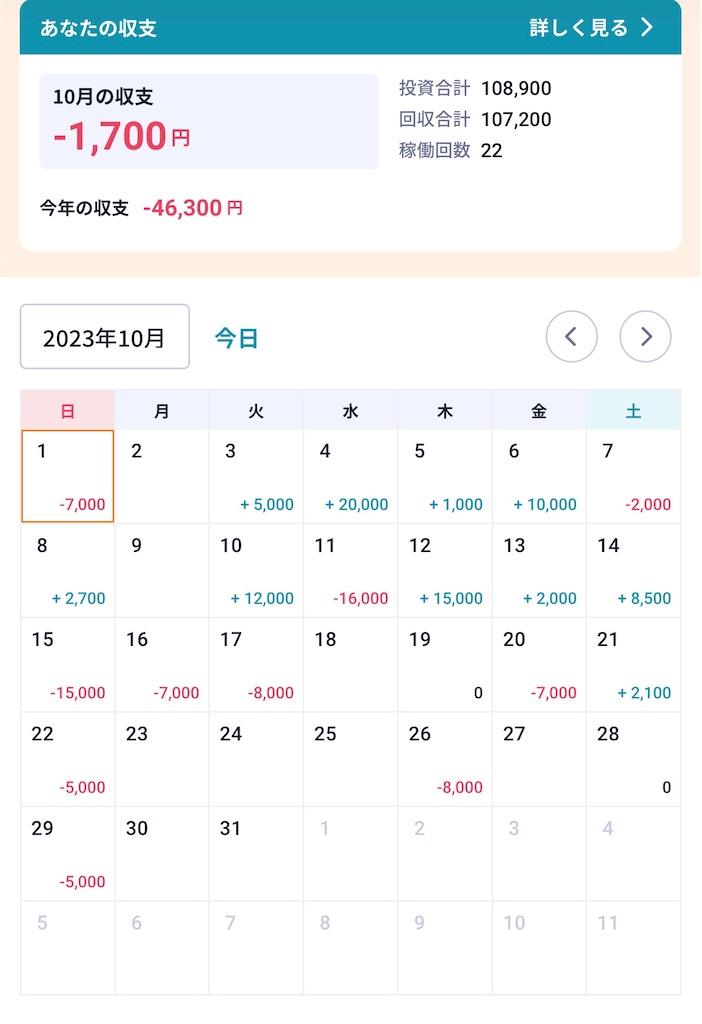Go to the next month with right arrow
This screenshot has width=702, height=1024.
coord(645,336)
